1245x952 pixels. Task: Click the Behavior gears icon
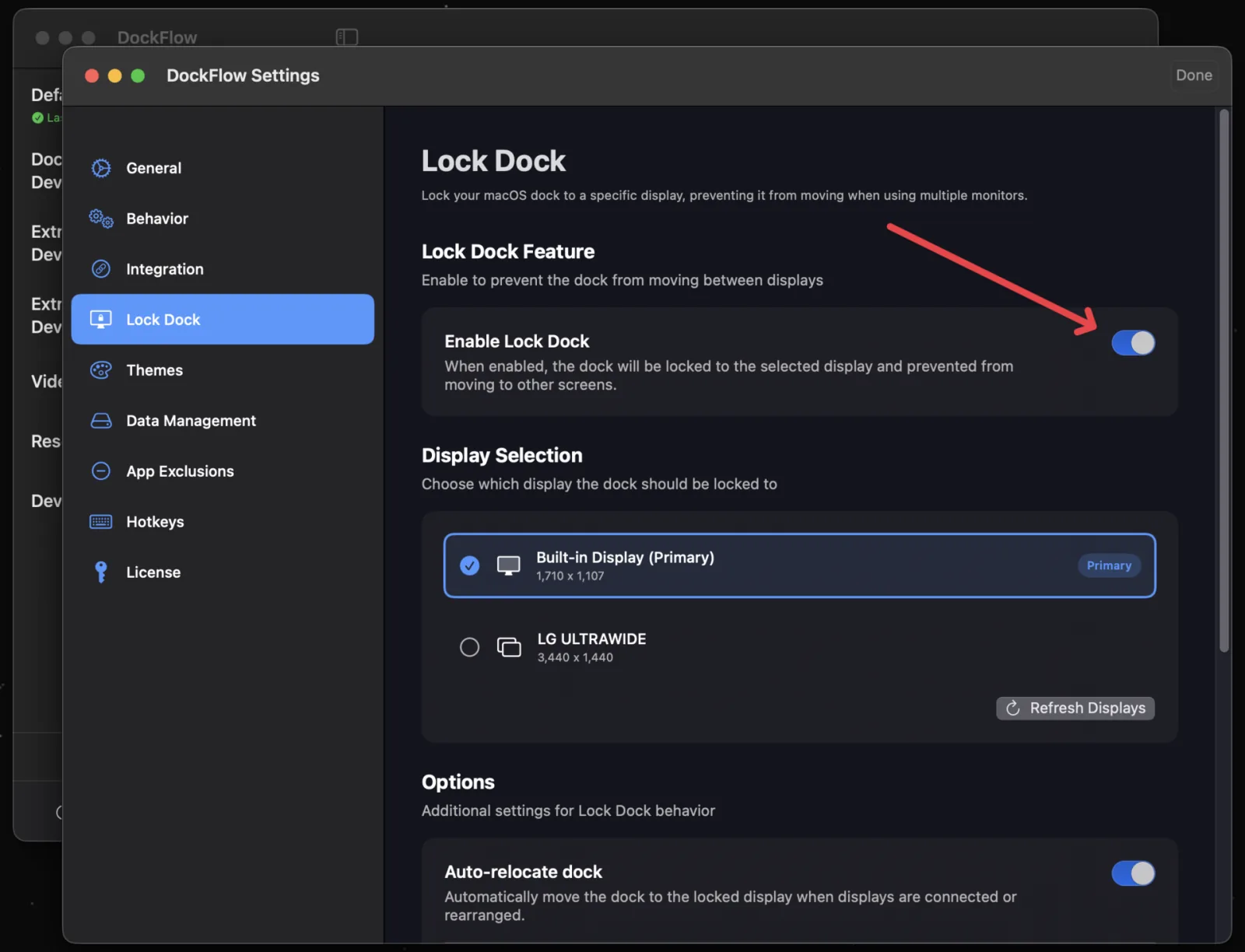(101, 219)
